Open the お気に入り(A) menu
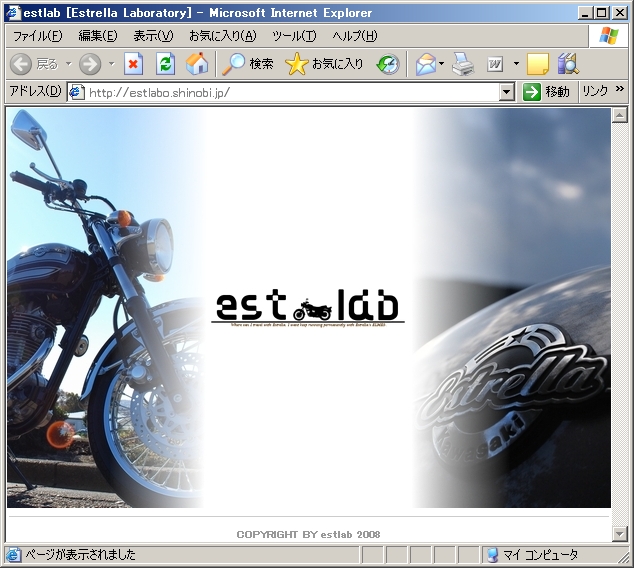This screenshot has height=568, width=634. point(223,36)
